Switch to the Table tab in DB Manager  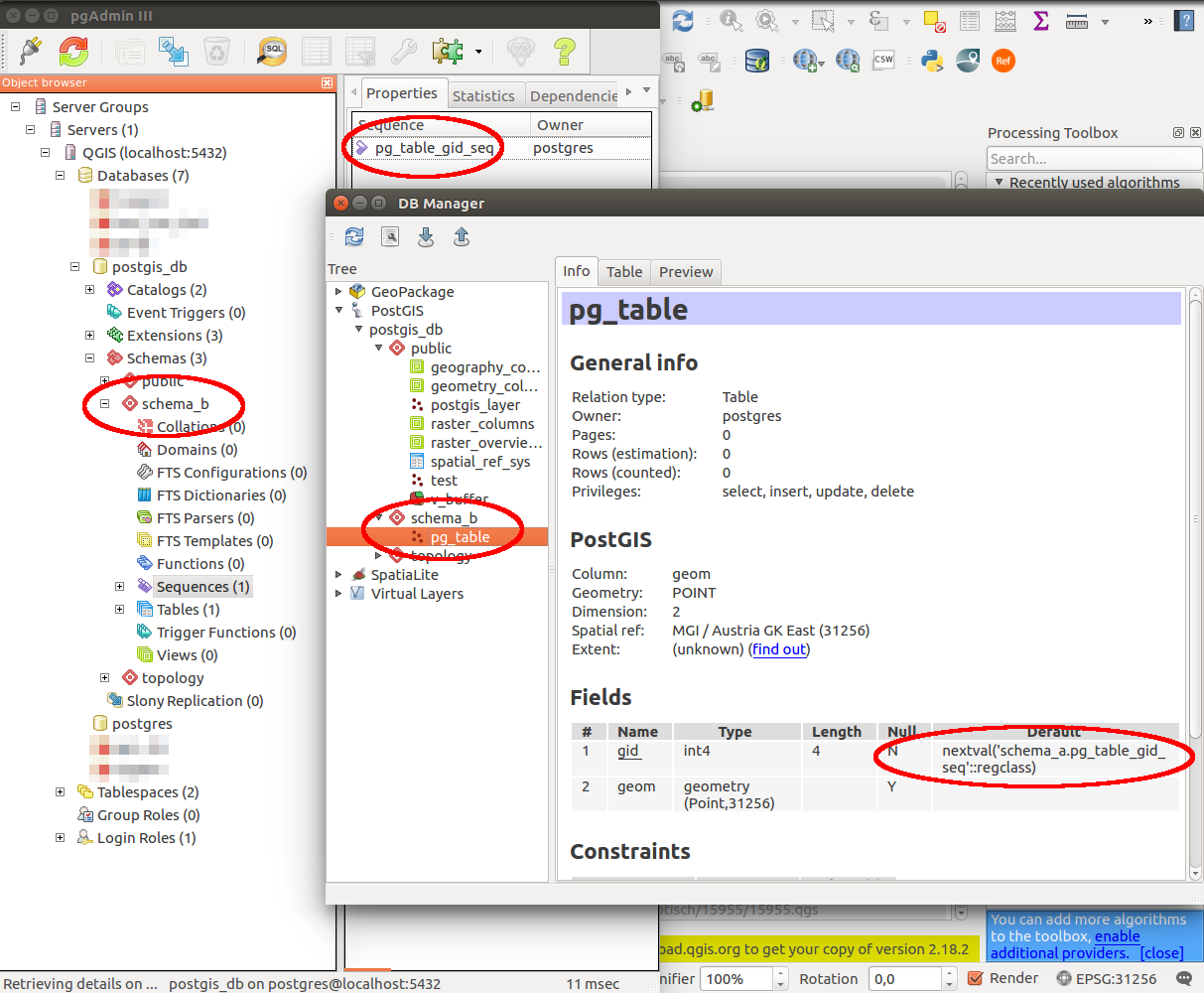(624, 272)
